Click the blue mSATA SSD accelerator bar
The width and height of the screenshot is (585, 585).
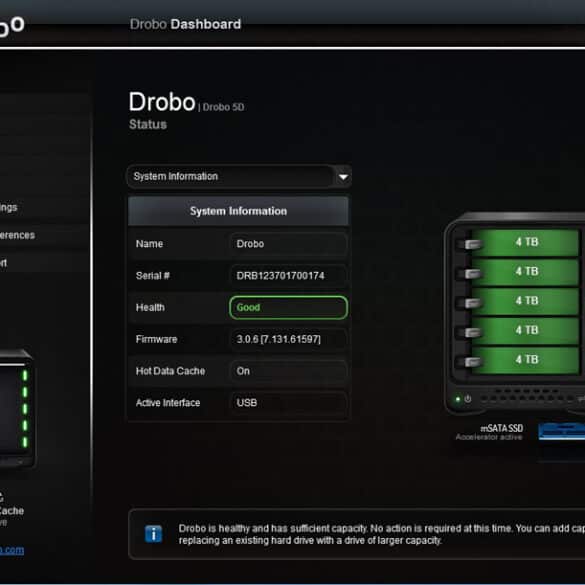coord(561,432)
